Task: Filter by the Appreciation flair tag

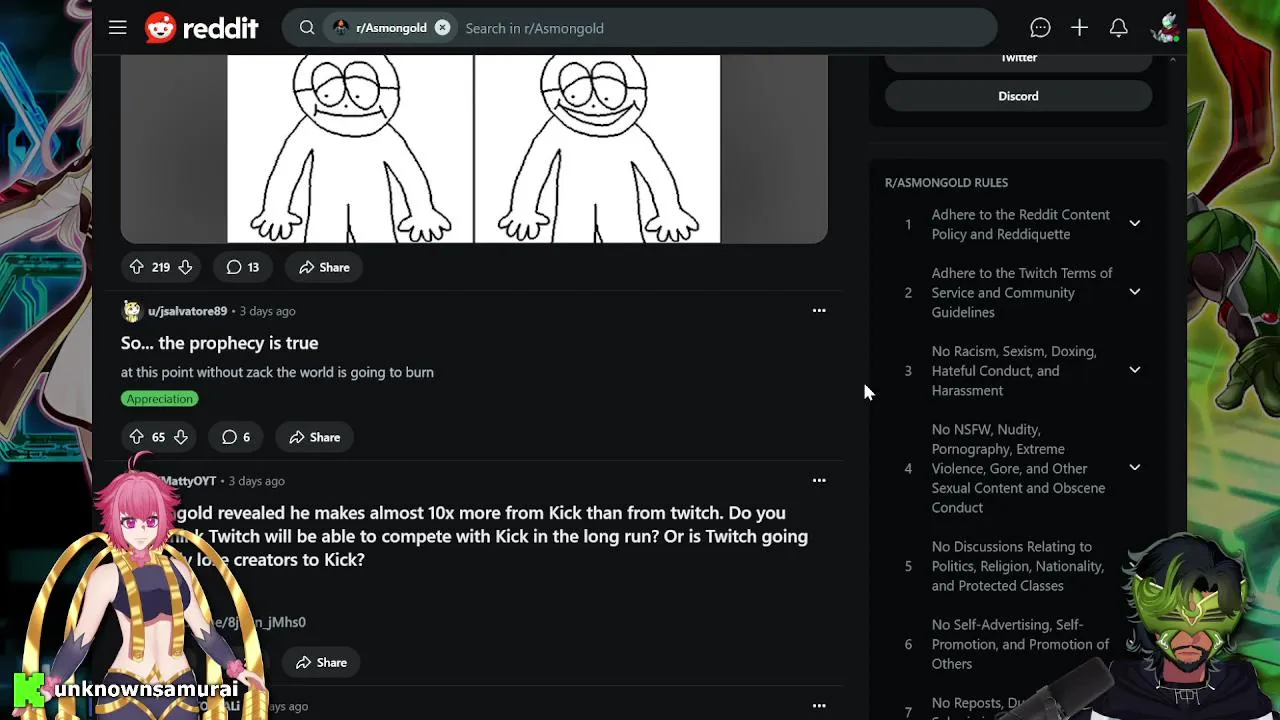Action: point(160,399)
